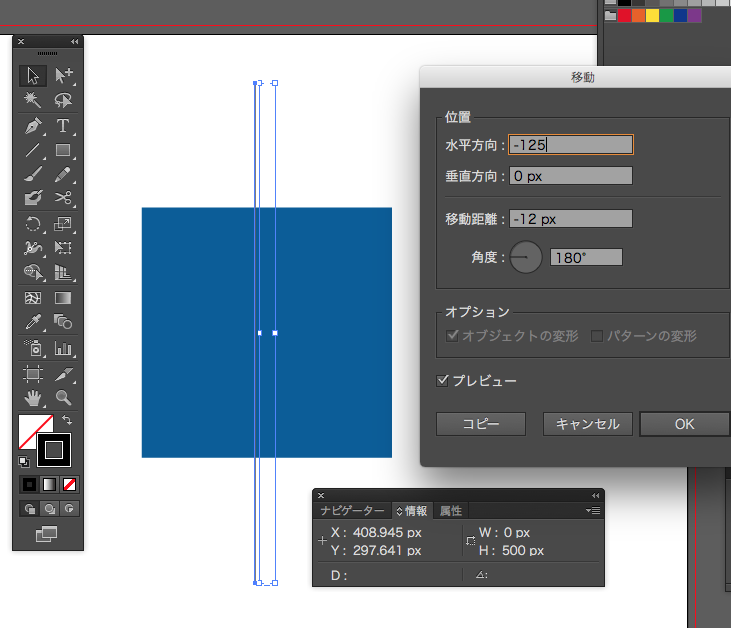Click the 角度 angle dial
Viewport: 731px width, 628px height.
(x=526, y=257)
